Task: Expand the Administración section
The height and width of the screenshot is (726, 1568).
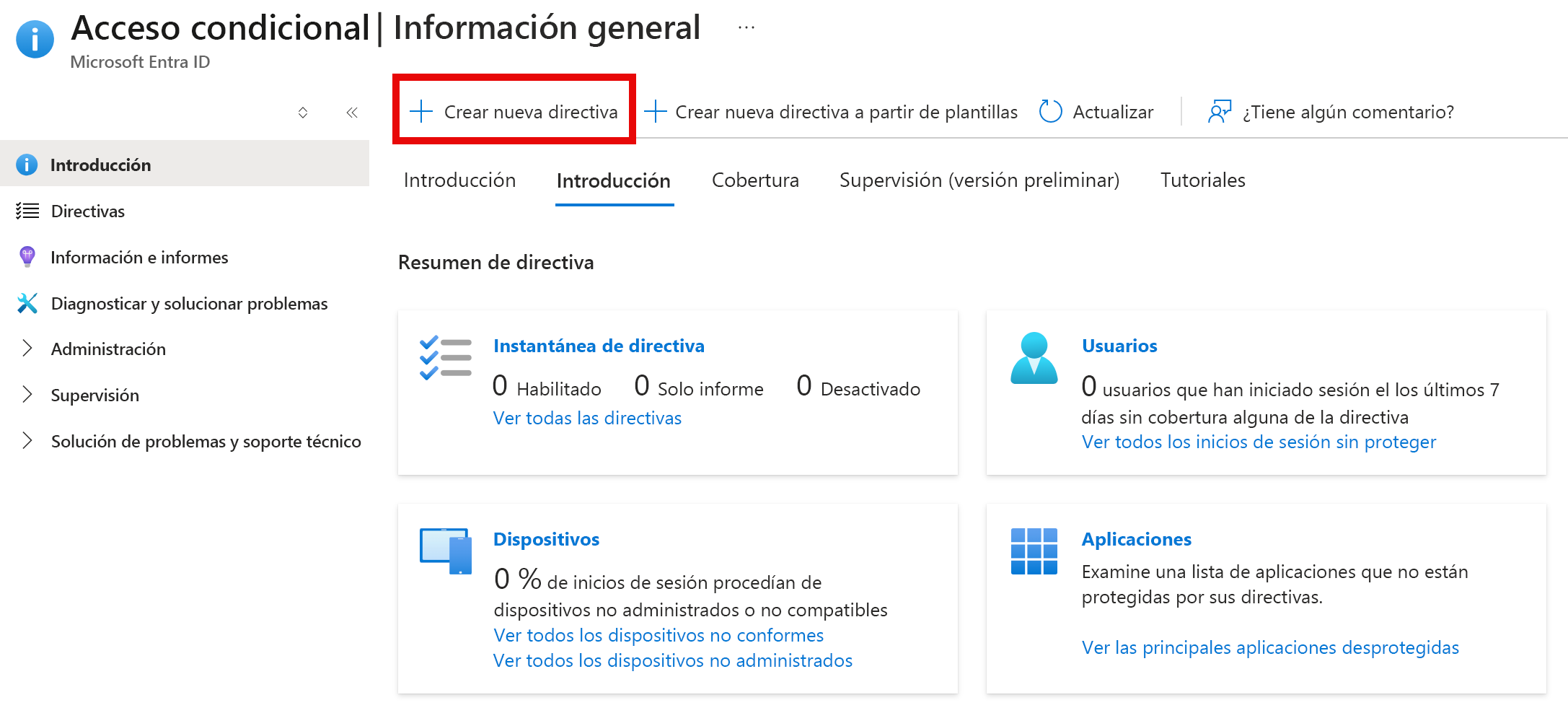Action: (x=27, y=349)
